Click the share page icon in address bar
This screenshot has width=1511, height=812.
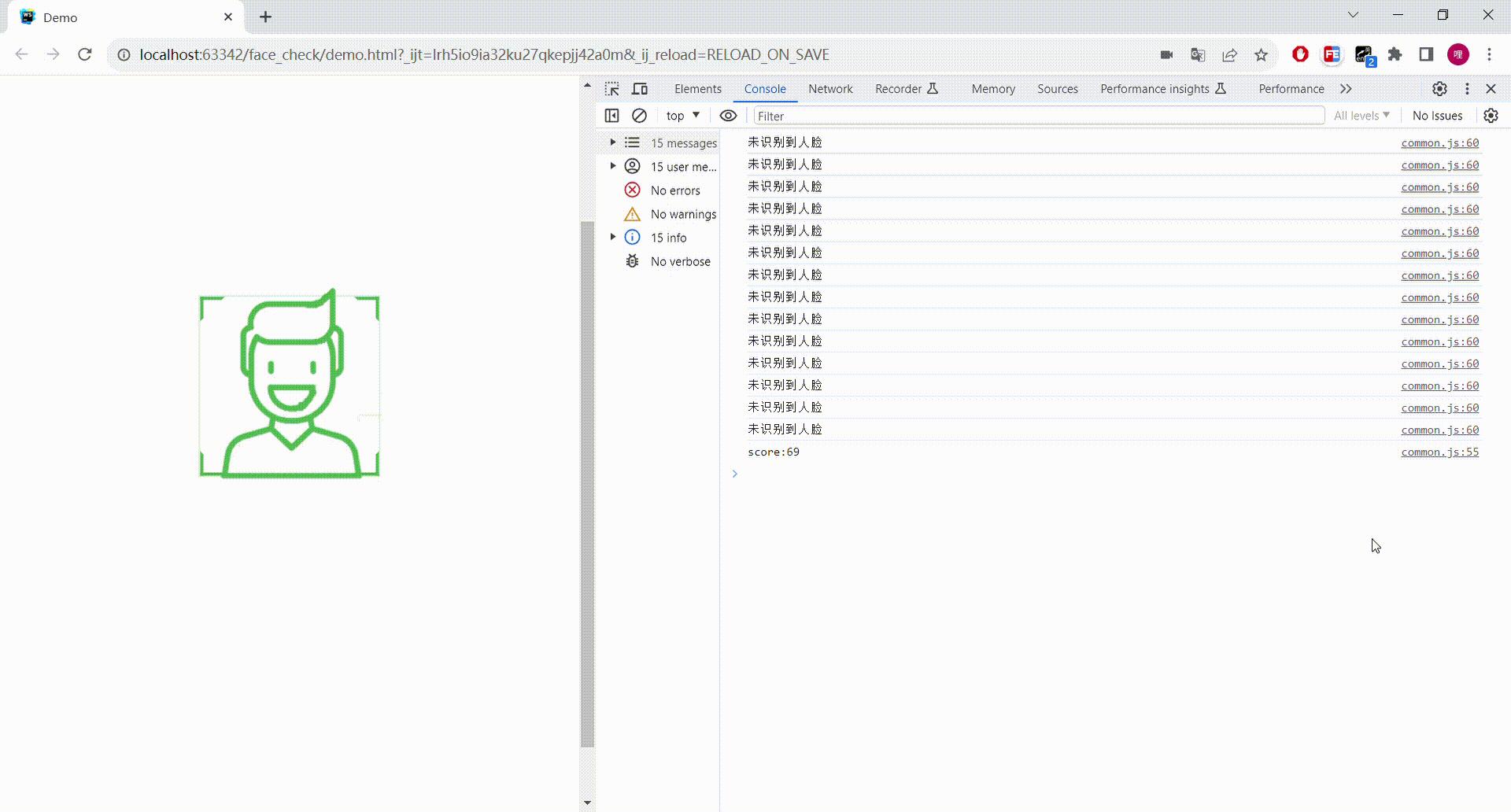(x=1229, y=54)
